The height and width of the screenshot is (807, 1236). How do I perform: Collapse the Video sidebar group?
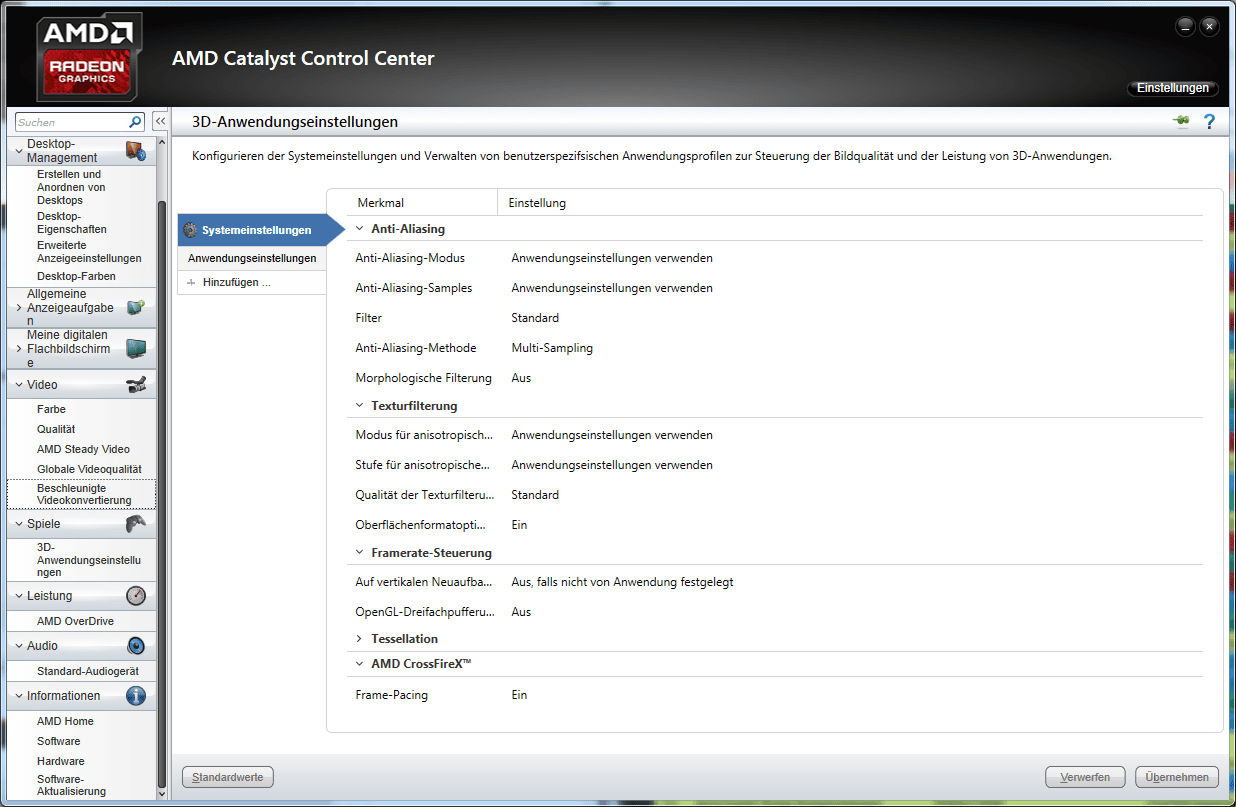[x=19, y=385]
